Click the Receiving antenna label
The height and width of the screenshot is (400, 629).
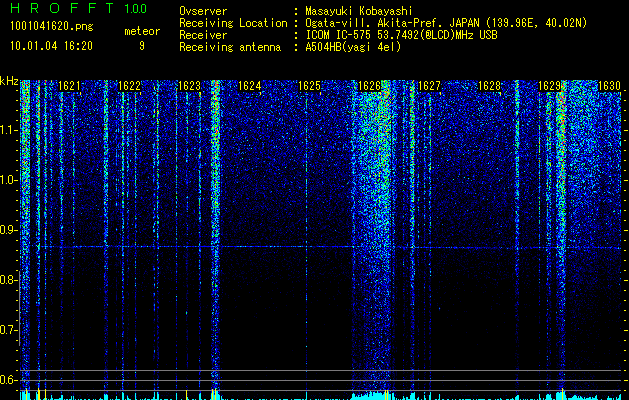(230, 47)
